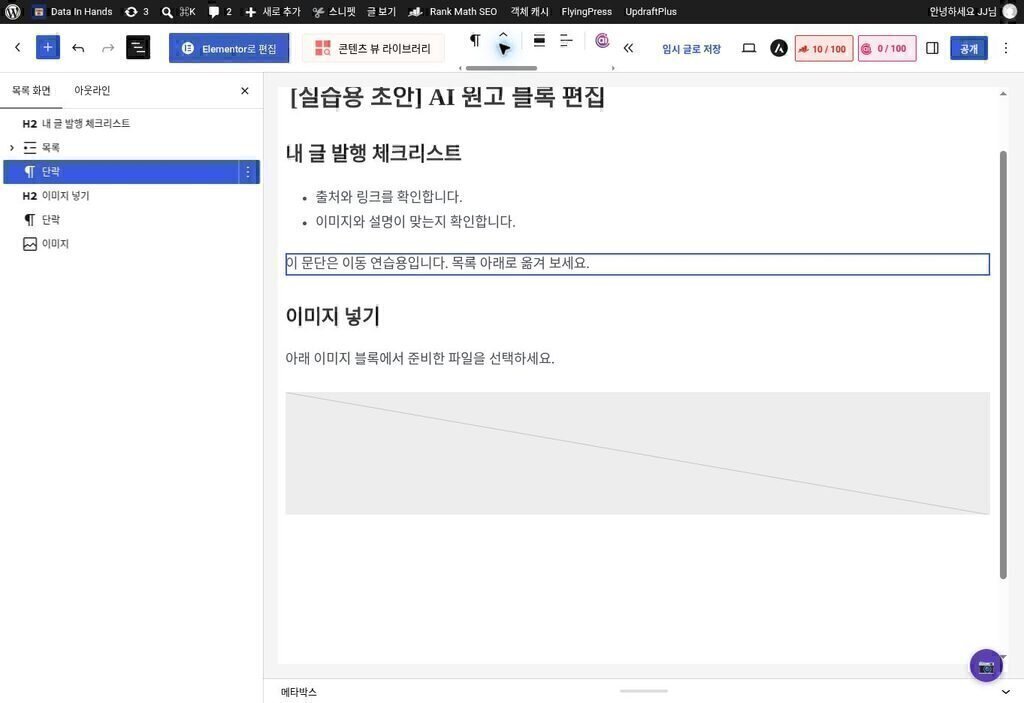Toggle the document overview list view
1024x703 pixels.
(x=138, y=48)
